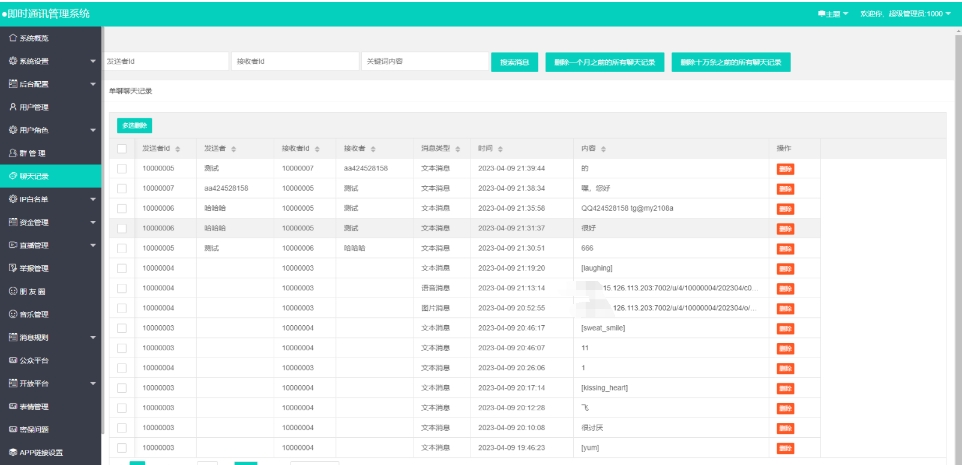Check the row dated 2023-04-09 21:39:44
This screenshot has width=962, height=465.
(x=122, y=168)
